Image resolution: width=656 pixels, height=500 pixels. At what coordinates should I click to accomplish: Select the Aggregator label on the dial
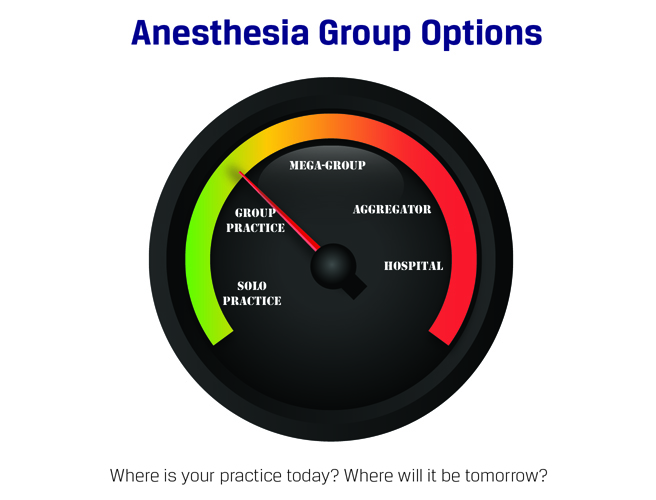click(392, 209)
